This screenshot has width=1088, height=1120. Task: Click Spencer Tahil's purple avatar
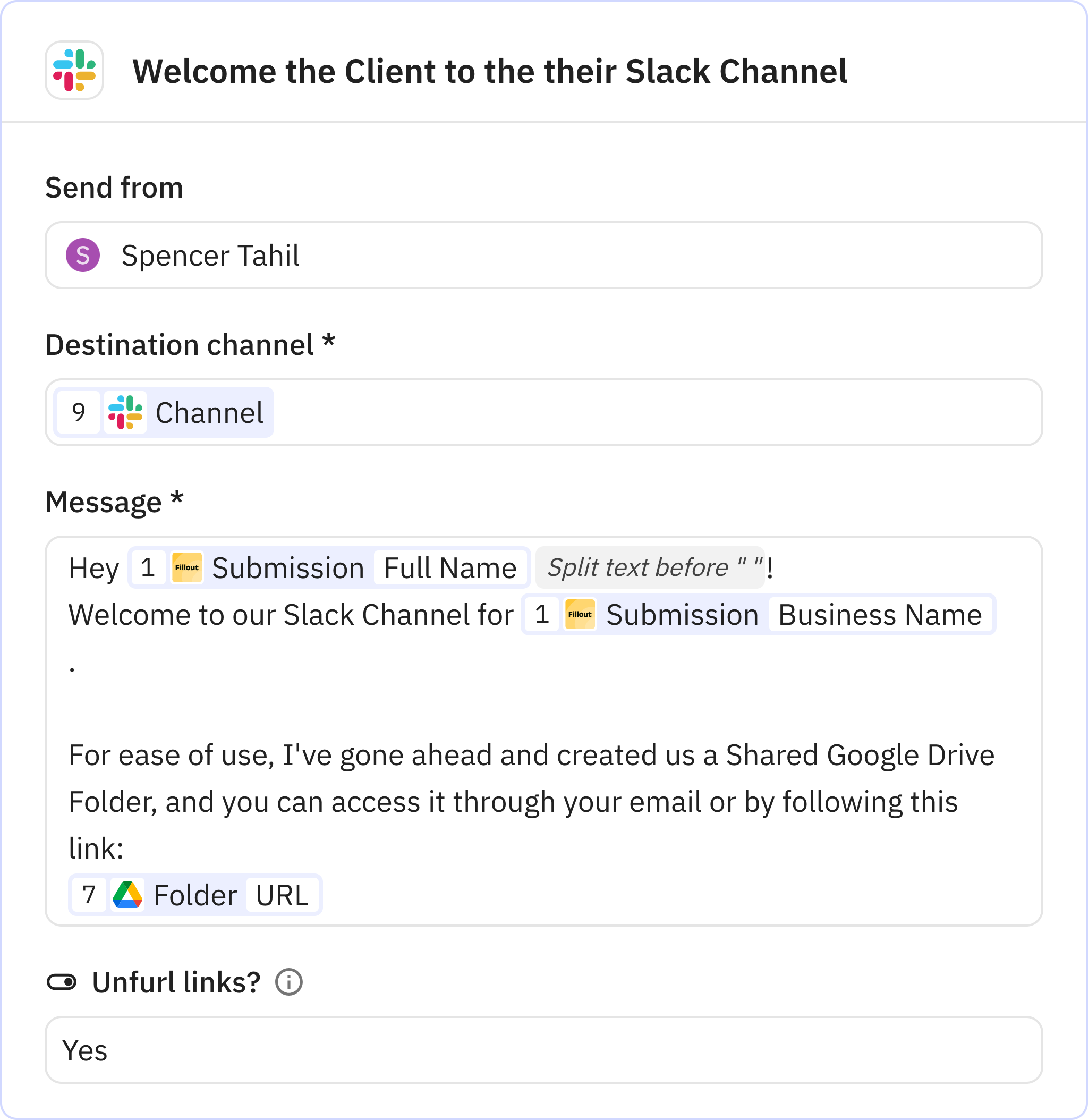click(x=83, y=256)
